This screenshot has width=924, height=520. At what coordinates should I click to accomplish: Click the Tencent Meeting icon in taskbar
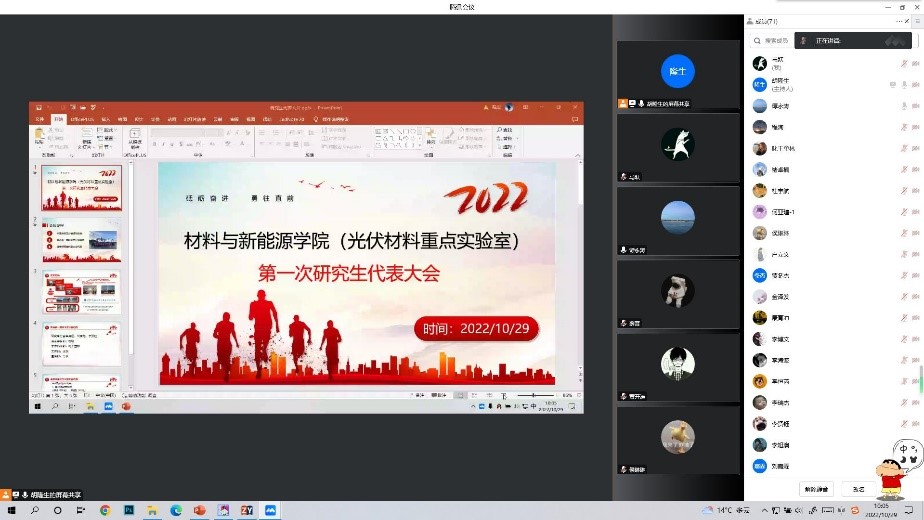pyautogui.click(x=270, y=510)
